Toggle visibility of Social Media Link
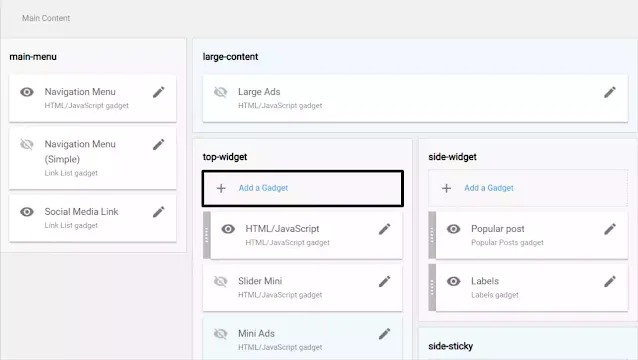638x360 pixels. pyautogui.click(x=27, y=212)
